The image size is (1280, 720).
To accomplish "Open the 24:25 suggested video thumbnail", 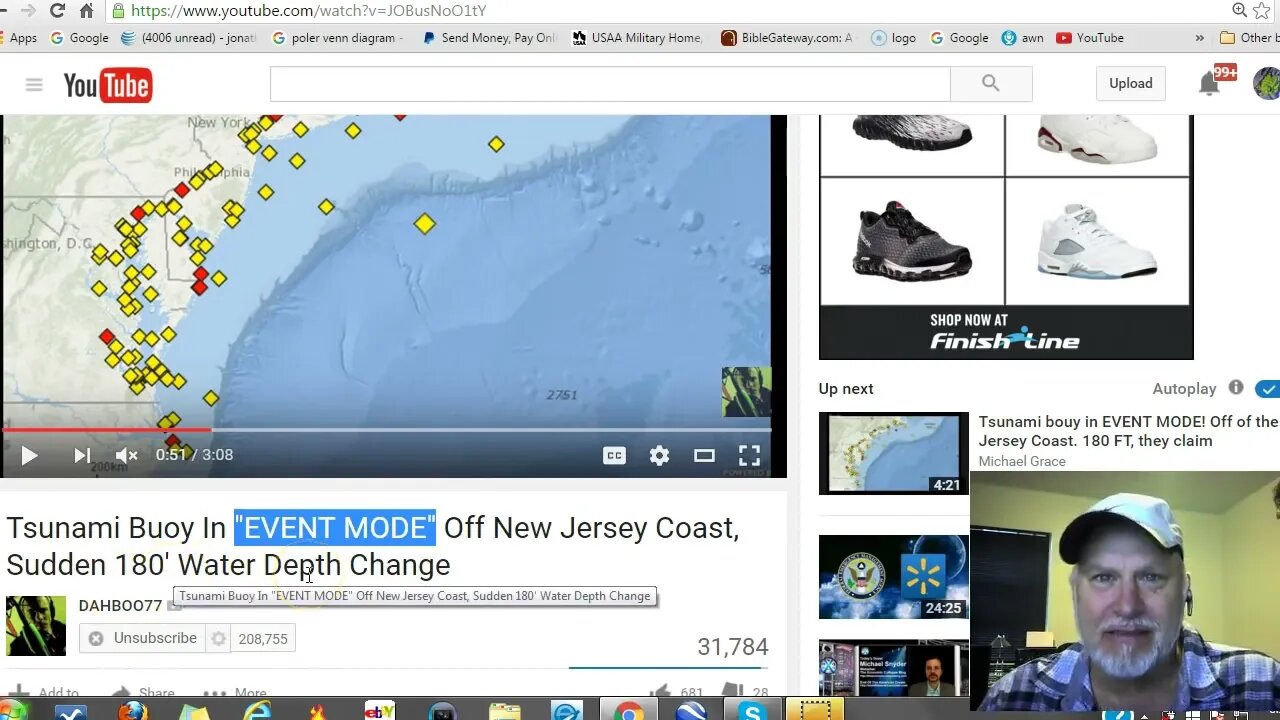I will (894, 577).
